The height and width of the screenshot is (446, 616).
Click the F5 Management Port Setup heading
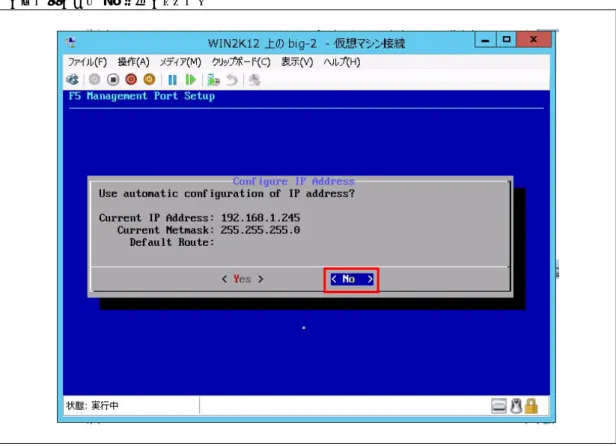(x=142, y=96)
